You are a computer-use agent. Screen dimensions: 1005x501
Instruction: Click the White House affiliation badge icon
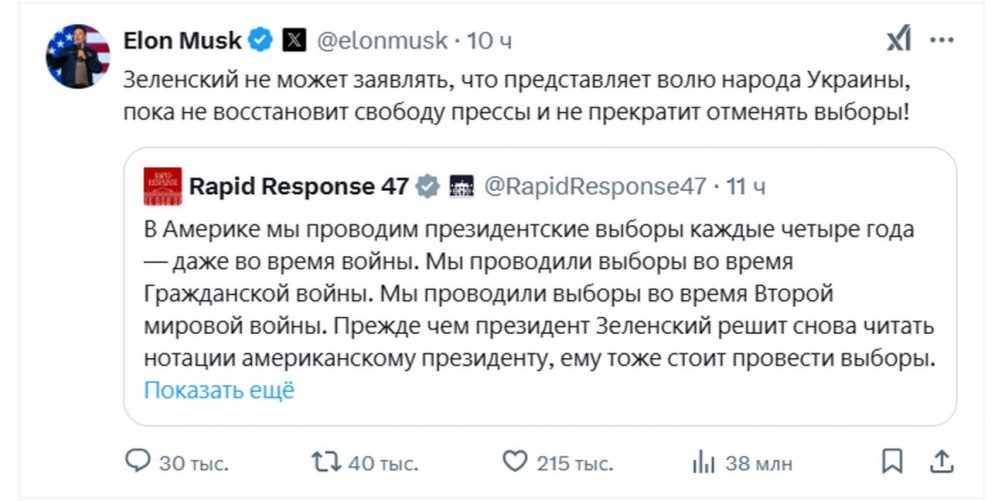click(461, 186)
